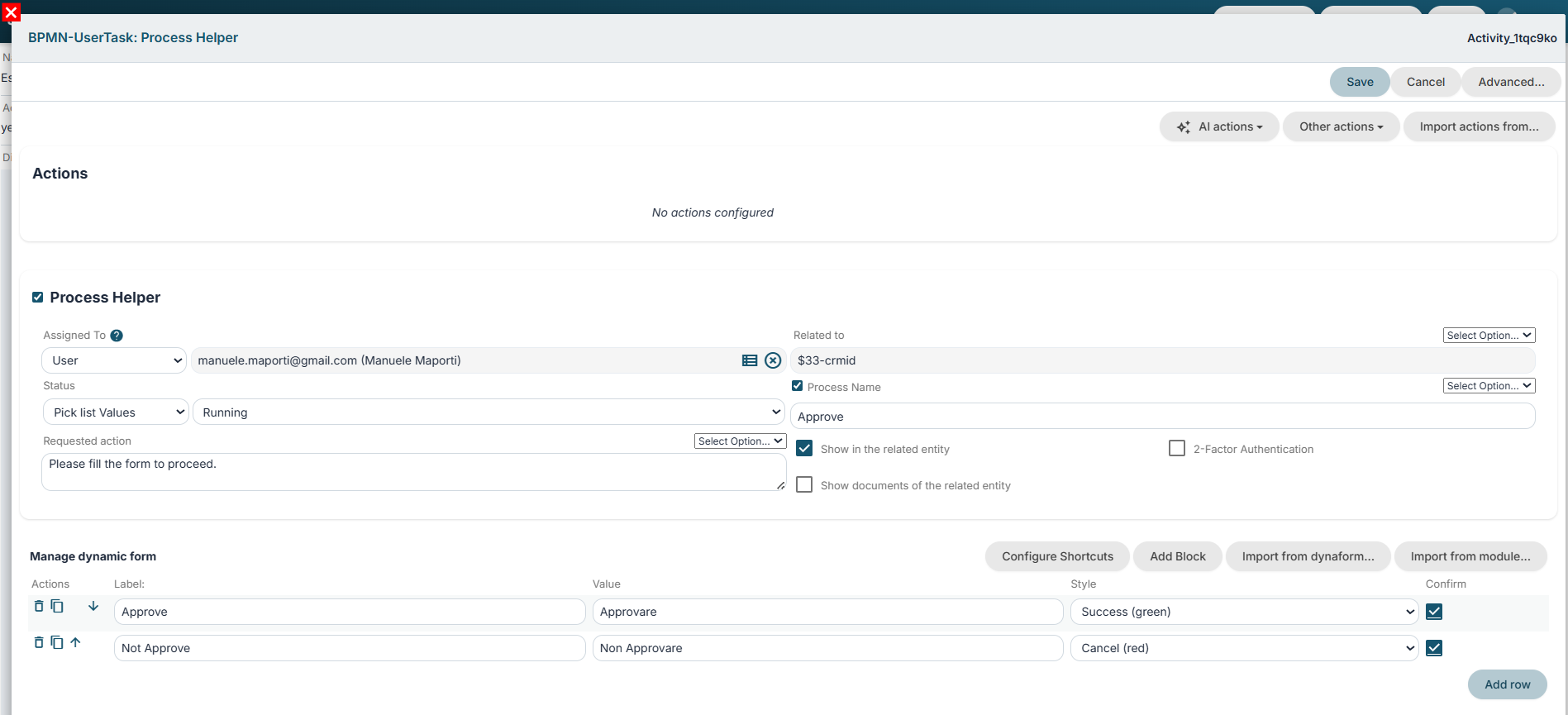Copy the Not Approve row
1568x715 pixels.
pos(57,642)
